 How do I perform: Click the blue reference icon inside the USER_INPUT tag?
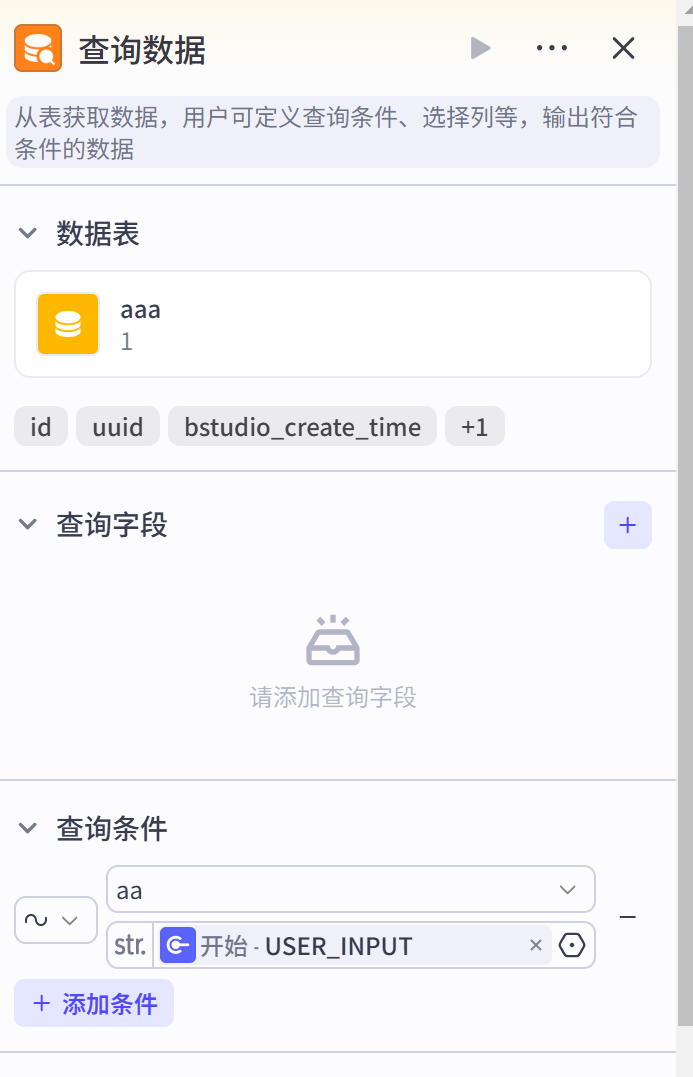[178, 944]
